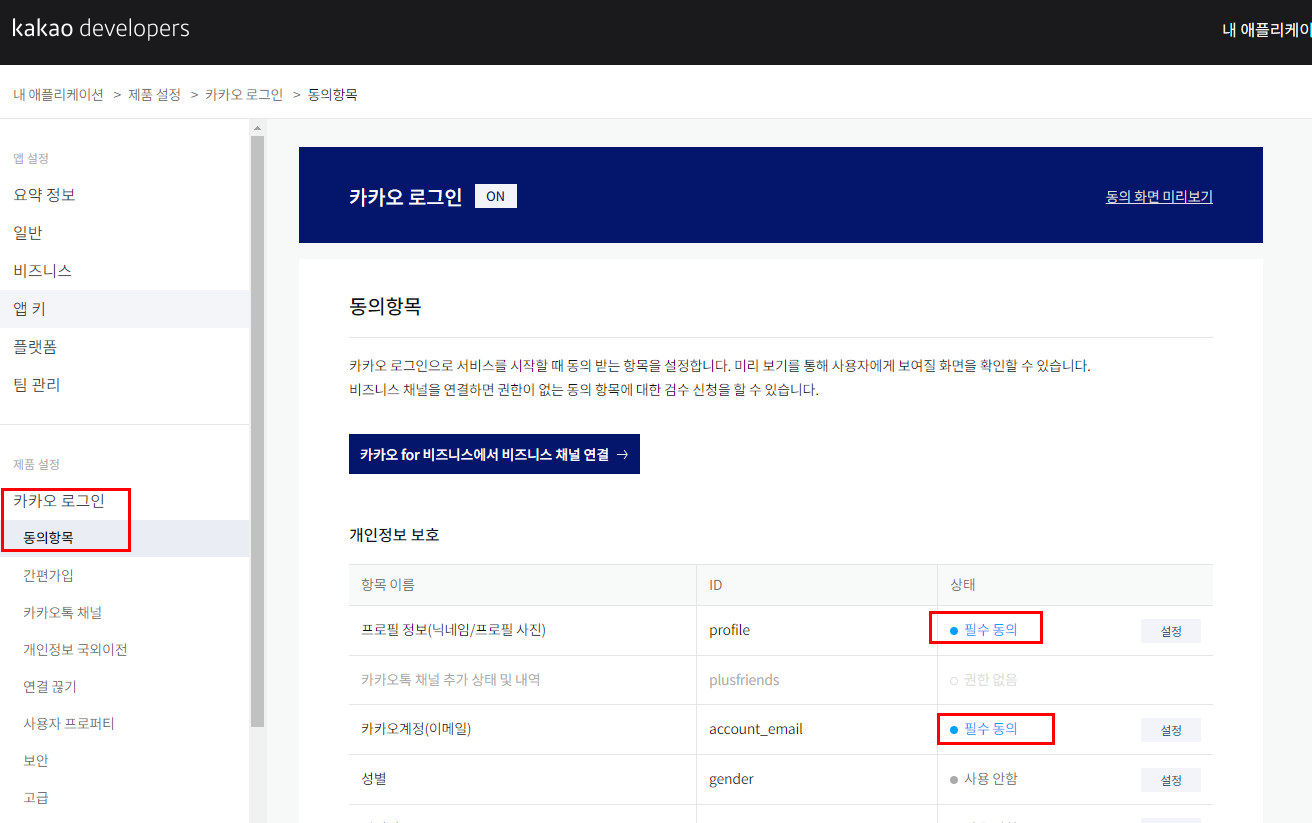
Task: Select 프로필 정보(닉네임/프로필 사진) cell
Action: pyautogui.click(x=523, y=630)
